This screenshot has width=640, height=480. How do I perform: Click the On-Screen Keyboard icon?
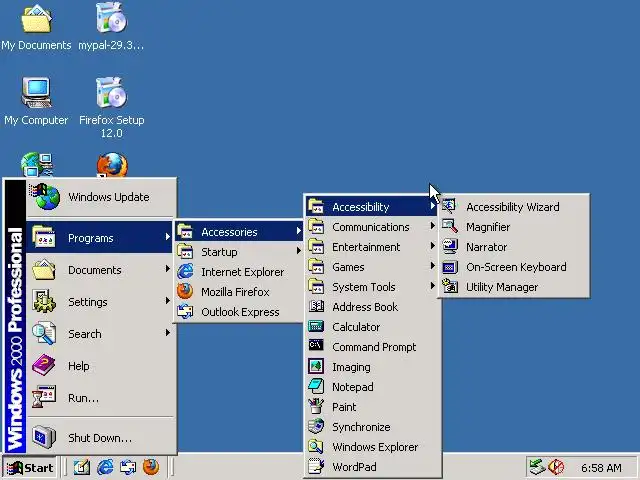point(450,267)
